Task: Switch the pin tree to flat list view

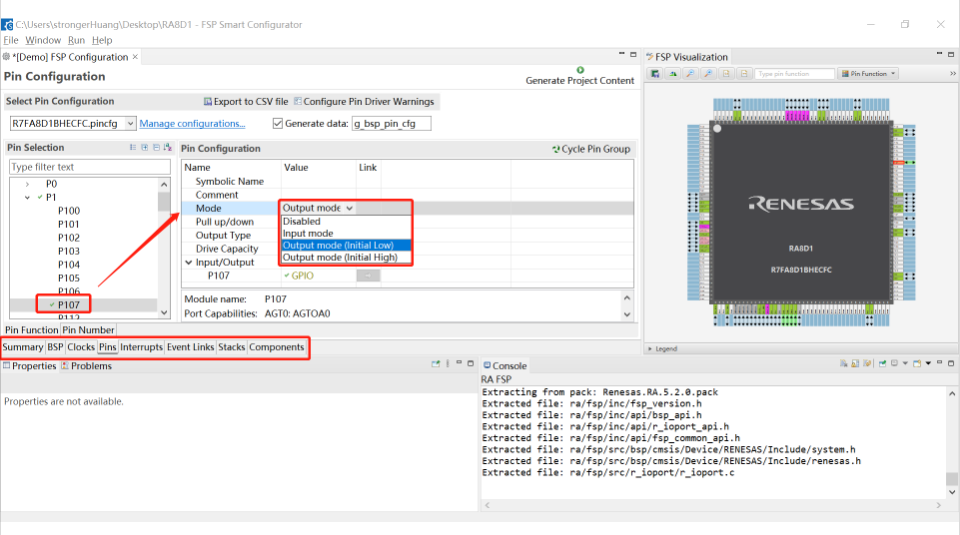Action: click(x=133, y=148)
